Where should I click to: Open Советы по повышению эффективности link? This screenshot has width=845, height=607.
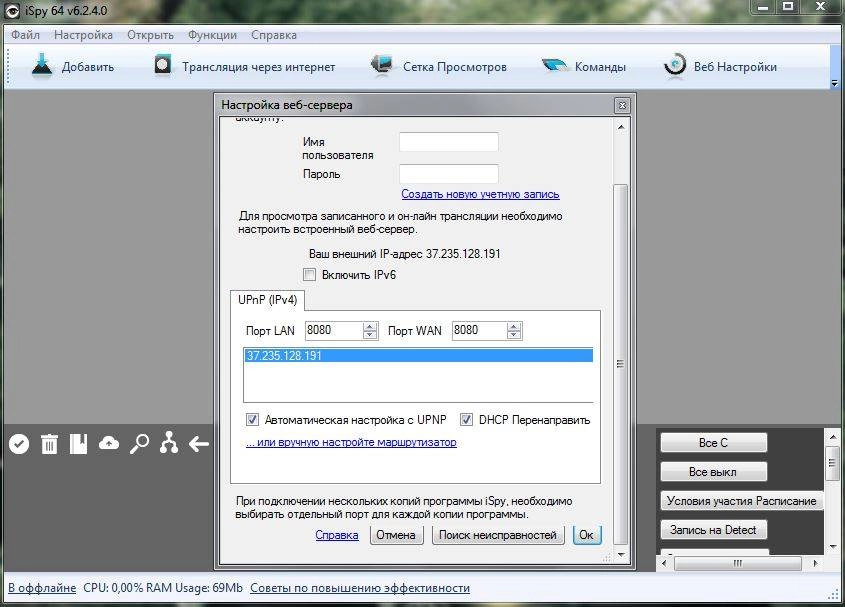click(360, 588)
